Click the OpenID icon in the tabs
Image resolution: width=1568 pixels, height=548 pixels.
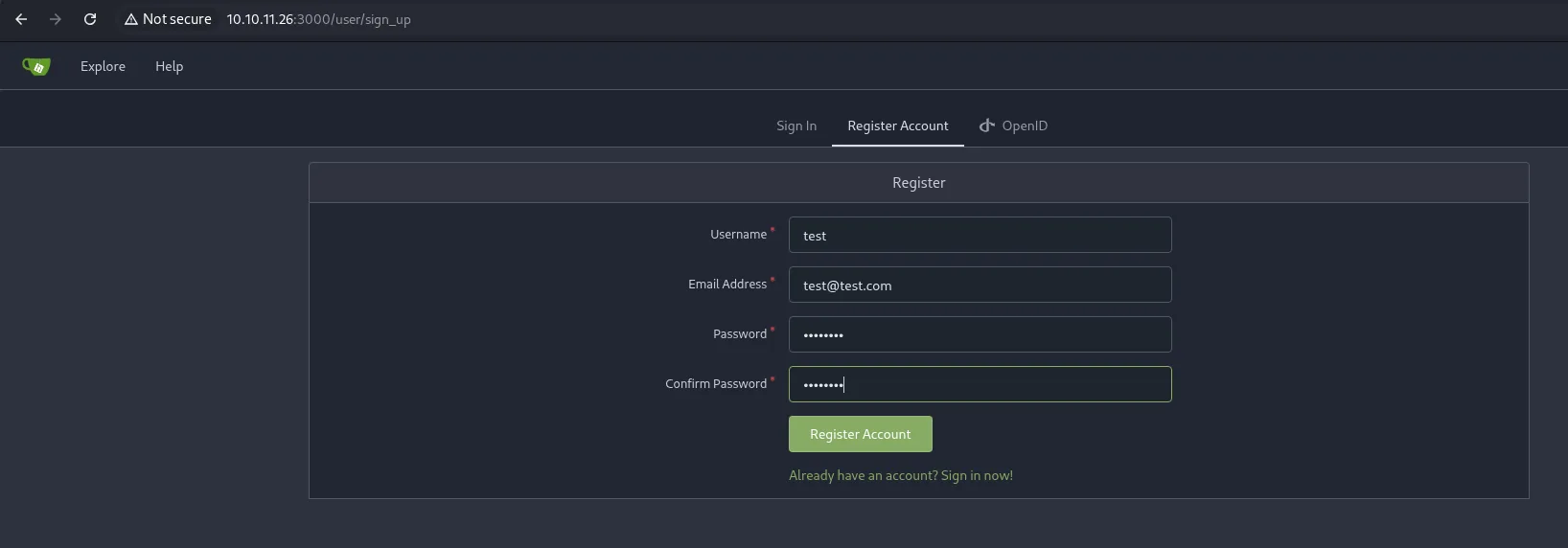[987, 126]
